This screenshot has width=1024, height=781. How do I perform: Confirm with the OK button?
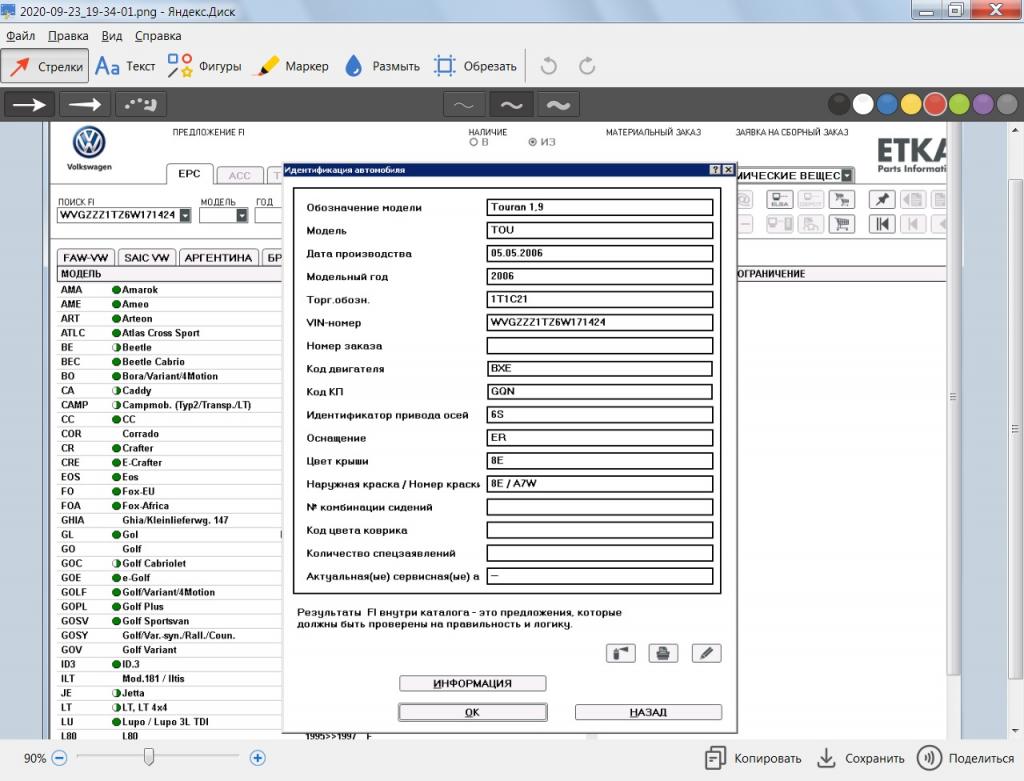coord(472,712)
